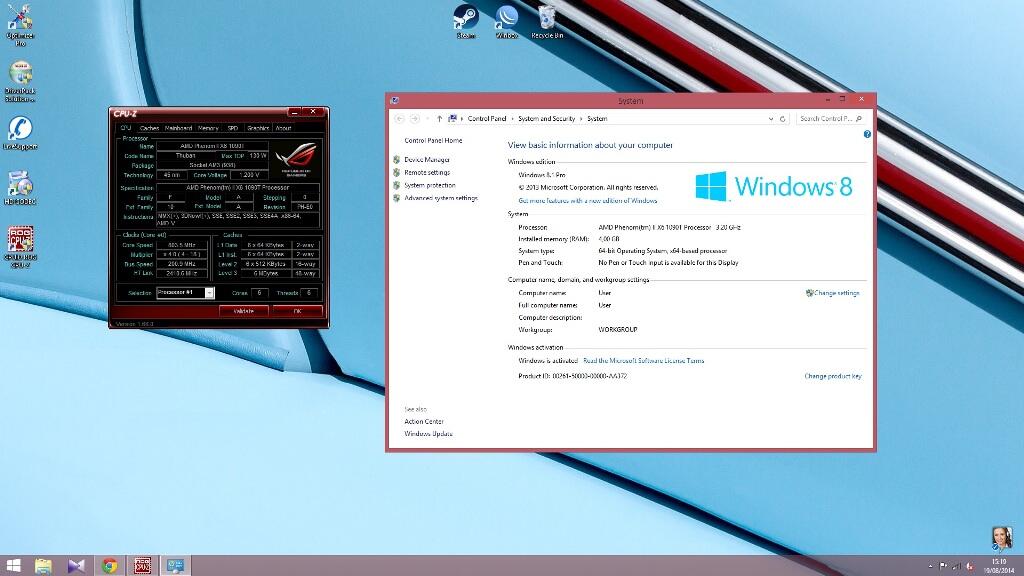Open the Recycle Bin desktop icon
1024x576 pixels.
click(x=547, y=21)
